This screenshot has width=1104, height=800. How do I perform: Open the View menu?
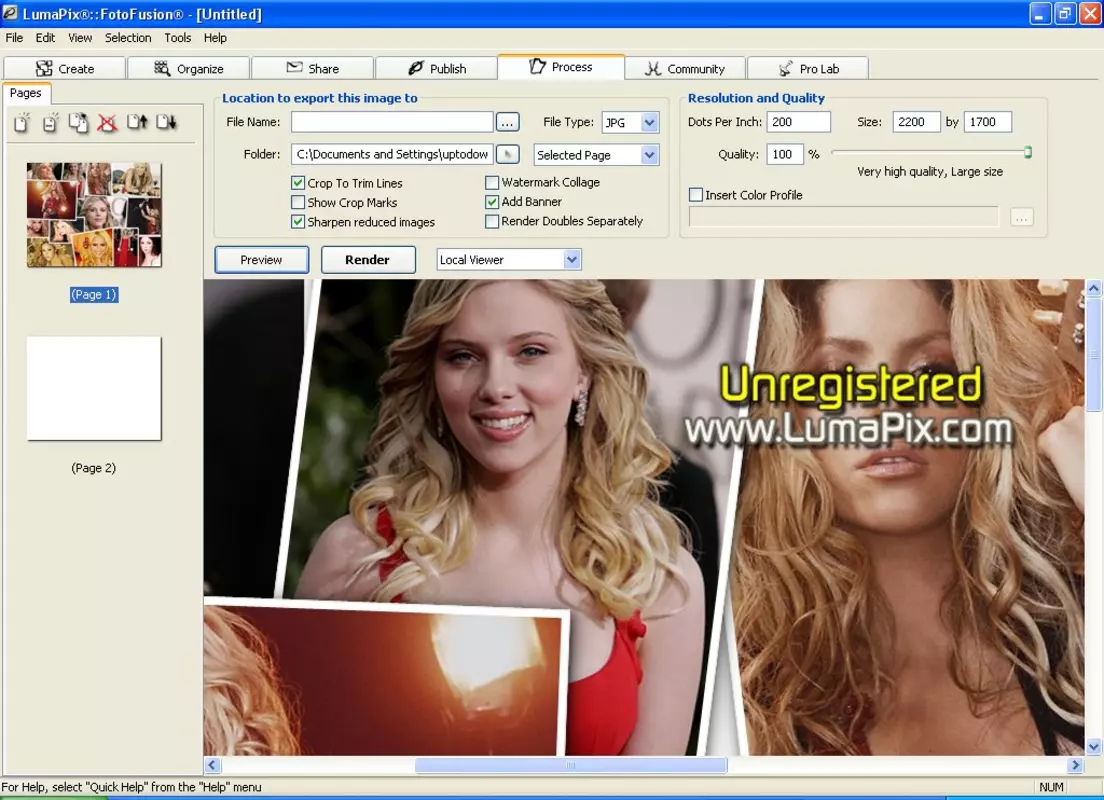80,38
